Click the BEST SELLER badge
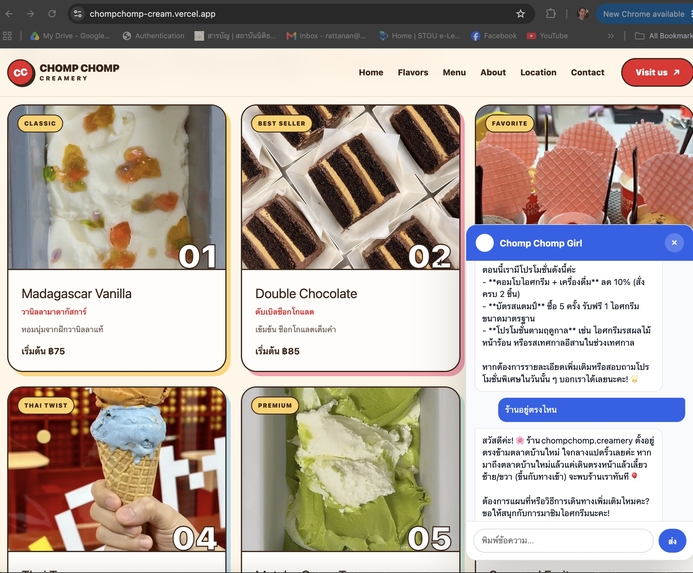The height and width of the screenshot is (573, 693). pyautogui.click(x=282, y=123)
